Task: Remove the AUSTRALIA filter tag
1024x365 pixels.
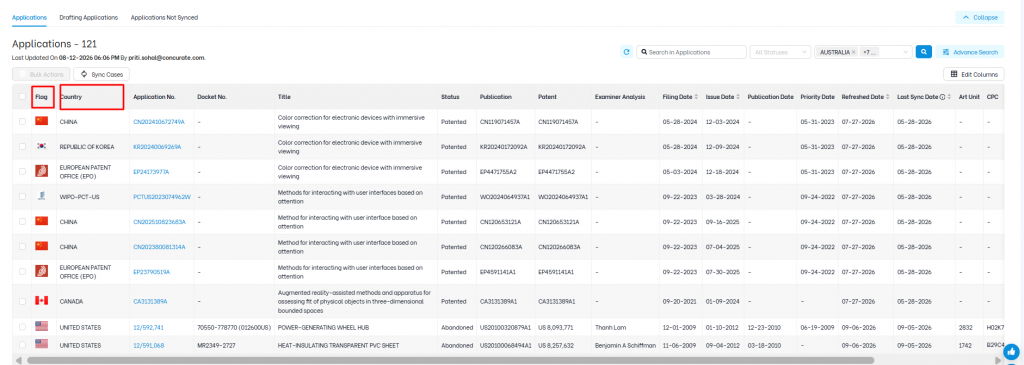Action: [x=854, y=52]
